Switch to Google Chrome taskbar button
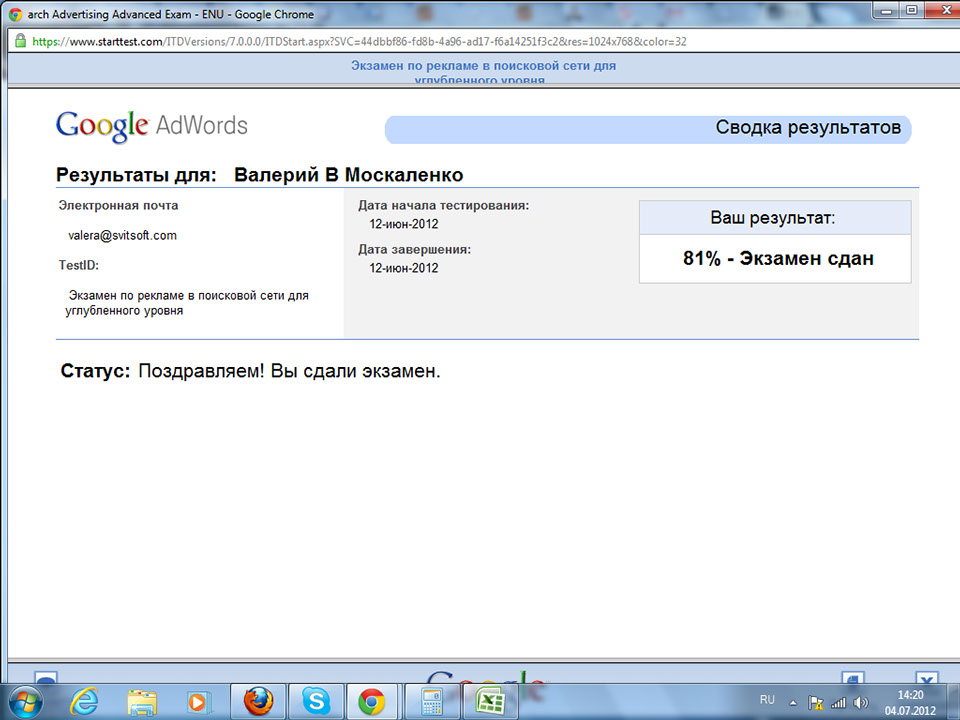This screenshot has width=960, height=720. pos(373,702)
